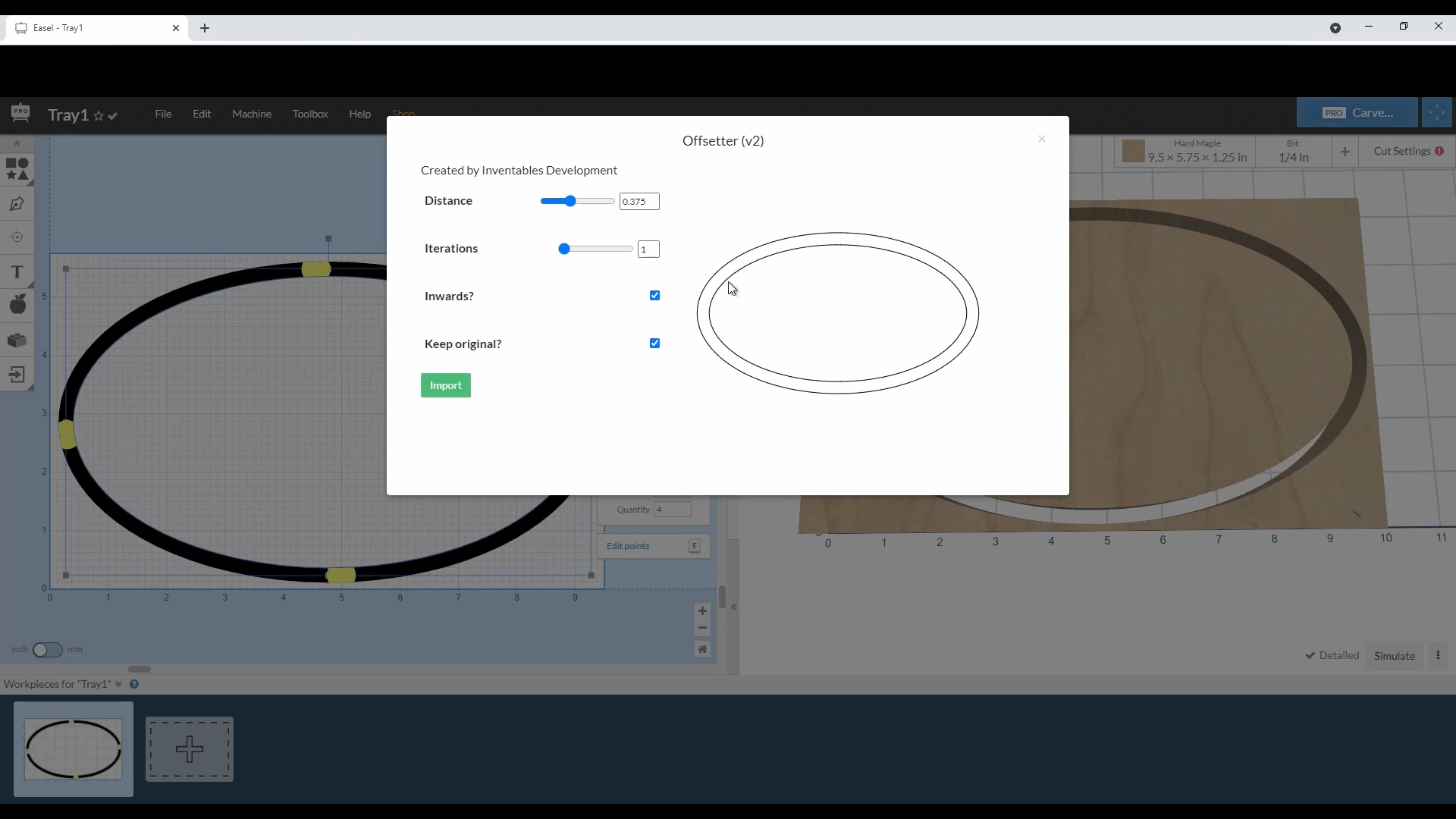Open the Machine menu
Screen dimensions: 1456x819
pyautogui.click(x=252, y=114)
